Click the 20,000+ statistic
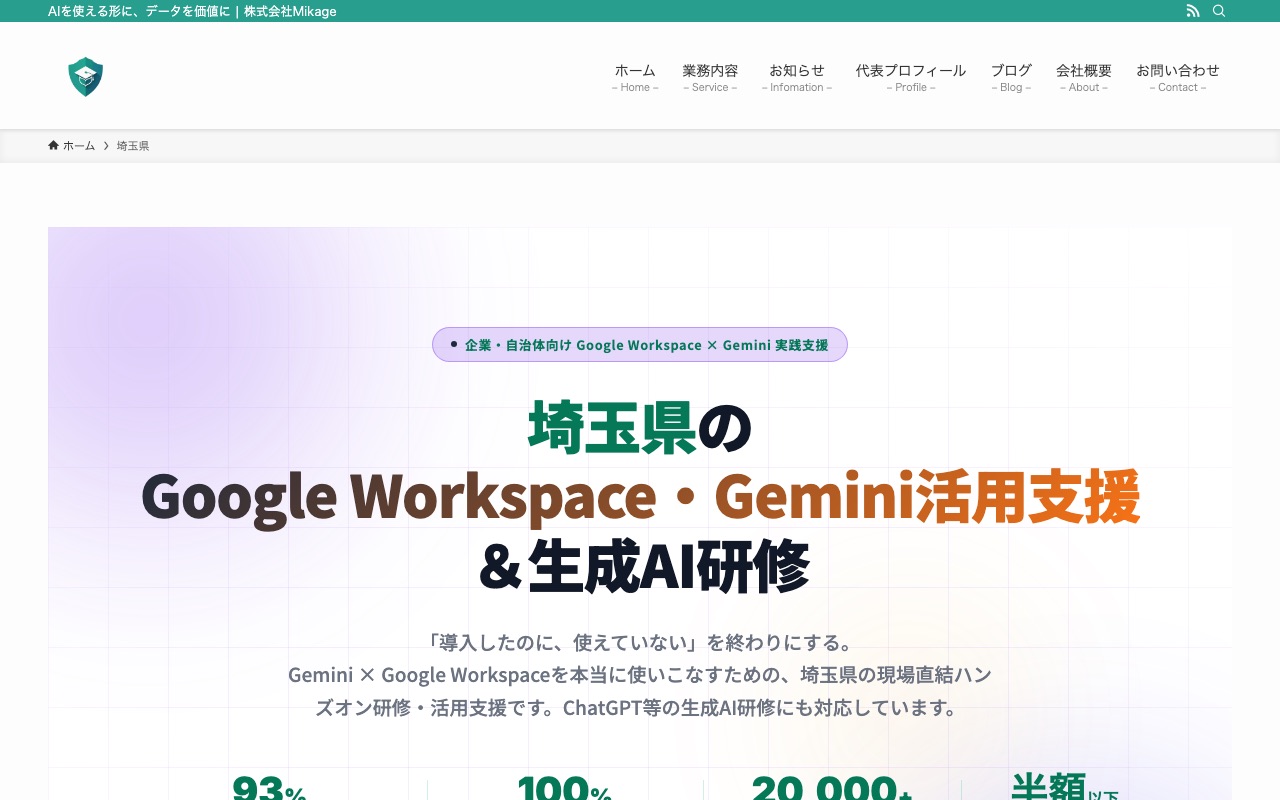Screen dimensions: 1280x800 [832, 788]
